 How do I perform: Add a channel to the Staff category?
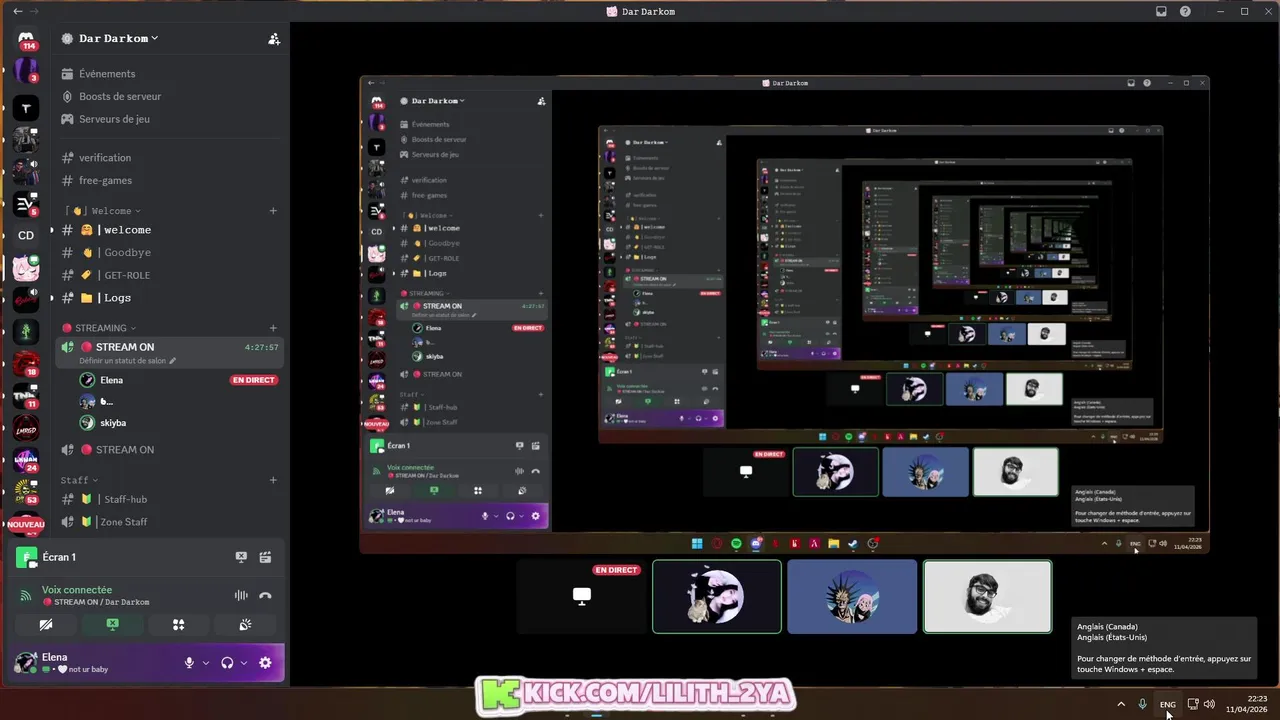[273, 480]
